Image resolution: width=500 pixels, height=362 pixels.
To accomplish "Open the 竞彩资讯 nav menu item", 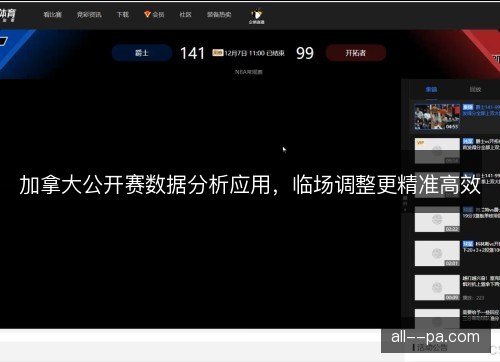I will tap(89, 15).
